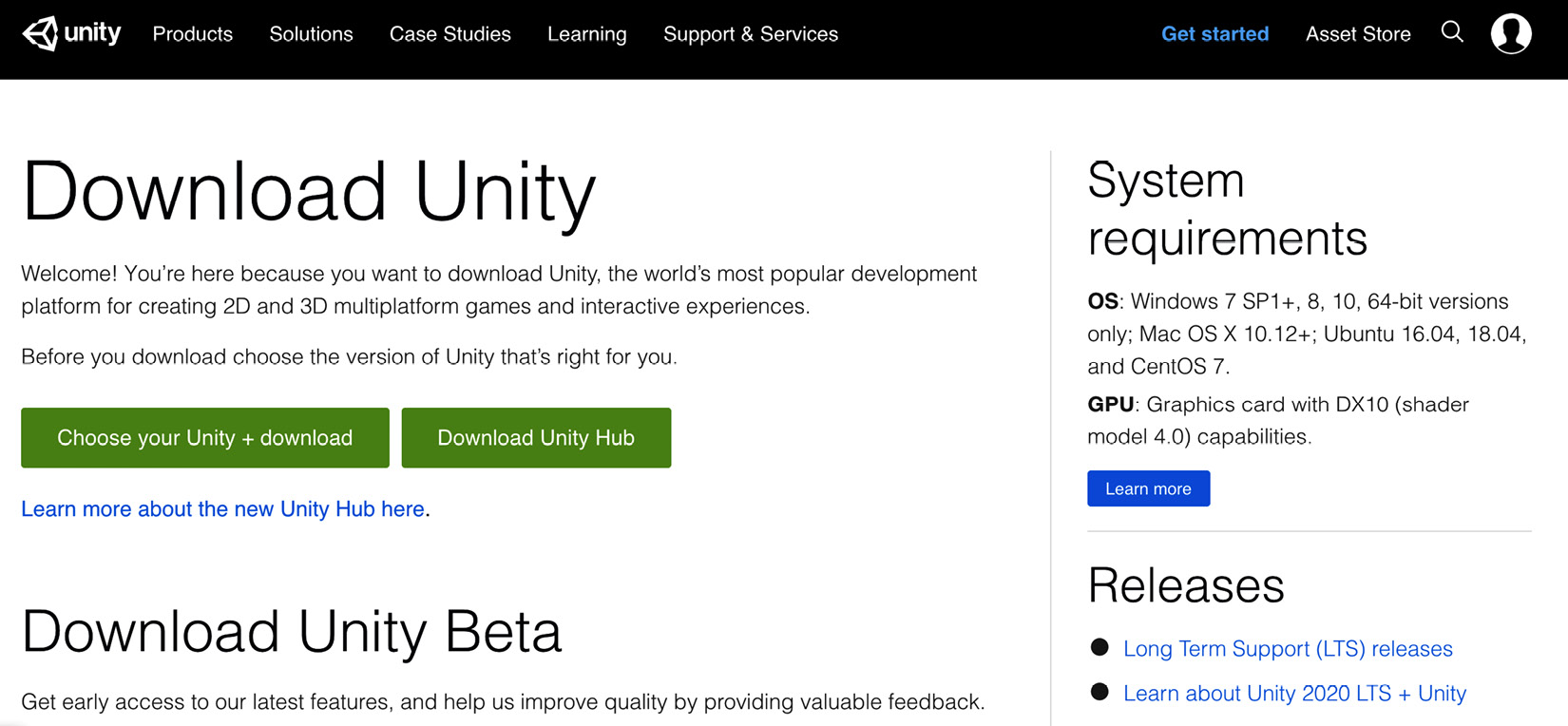Image resolution: width=1568 pixels, height=726 pixels.
Task: Click the System requirements heading
Action: (x=1227, y=209)
